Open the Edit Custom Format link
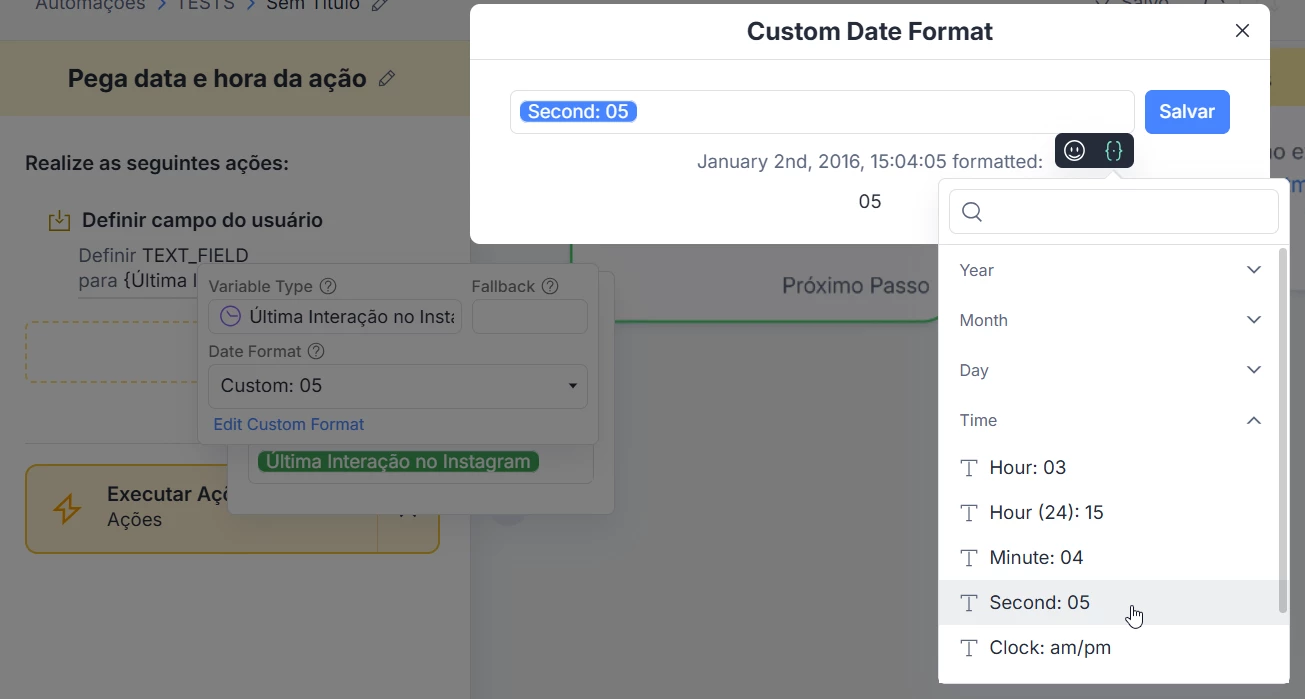 (289, 425)
